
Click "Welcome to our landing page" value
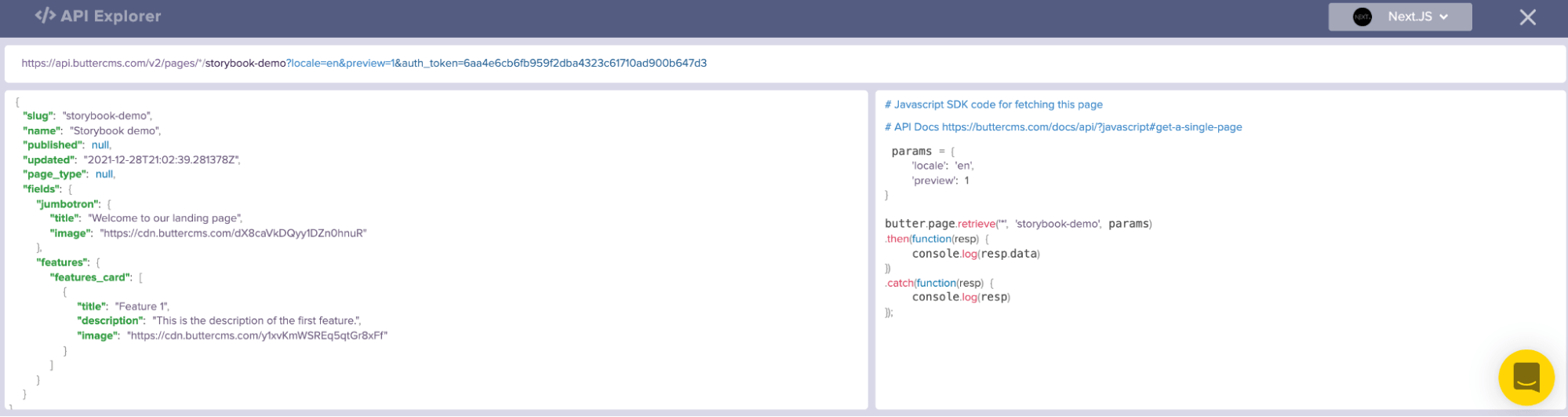click(165, 218)
